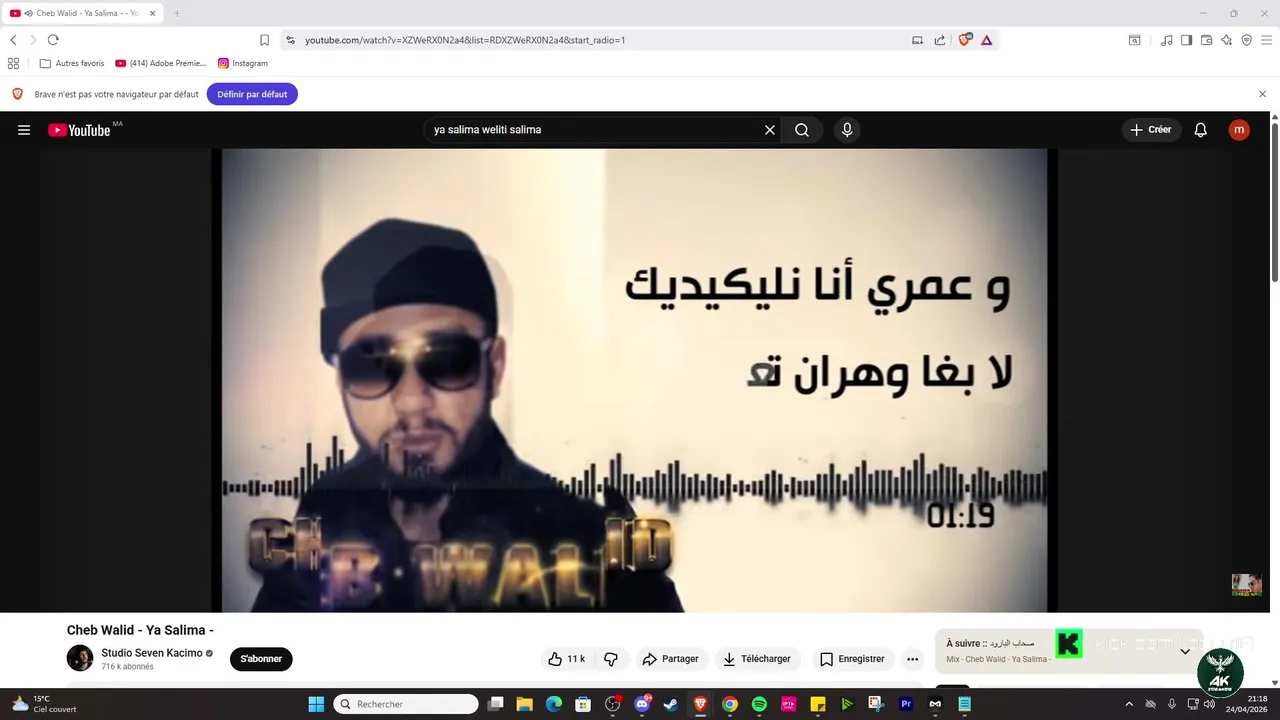Click the Télécharger download button
Viewport: 1280px width, 720px height.
coord(757,659)
